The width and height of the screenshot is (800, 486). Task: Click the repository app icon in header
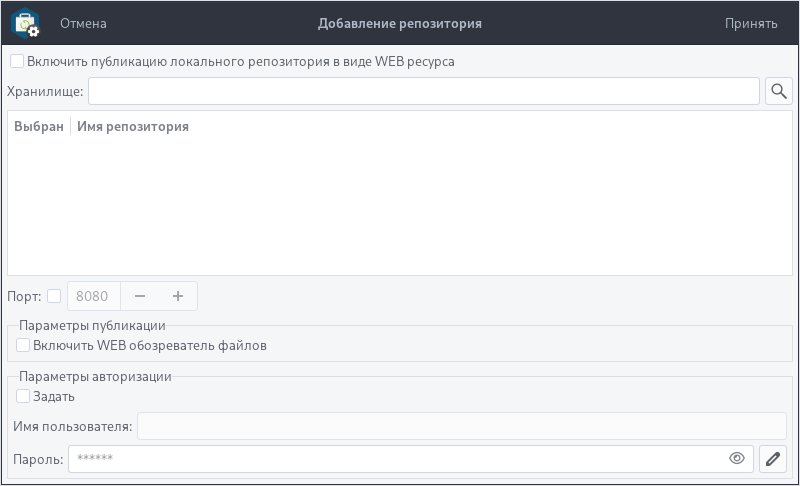pos(25,23)
